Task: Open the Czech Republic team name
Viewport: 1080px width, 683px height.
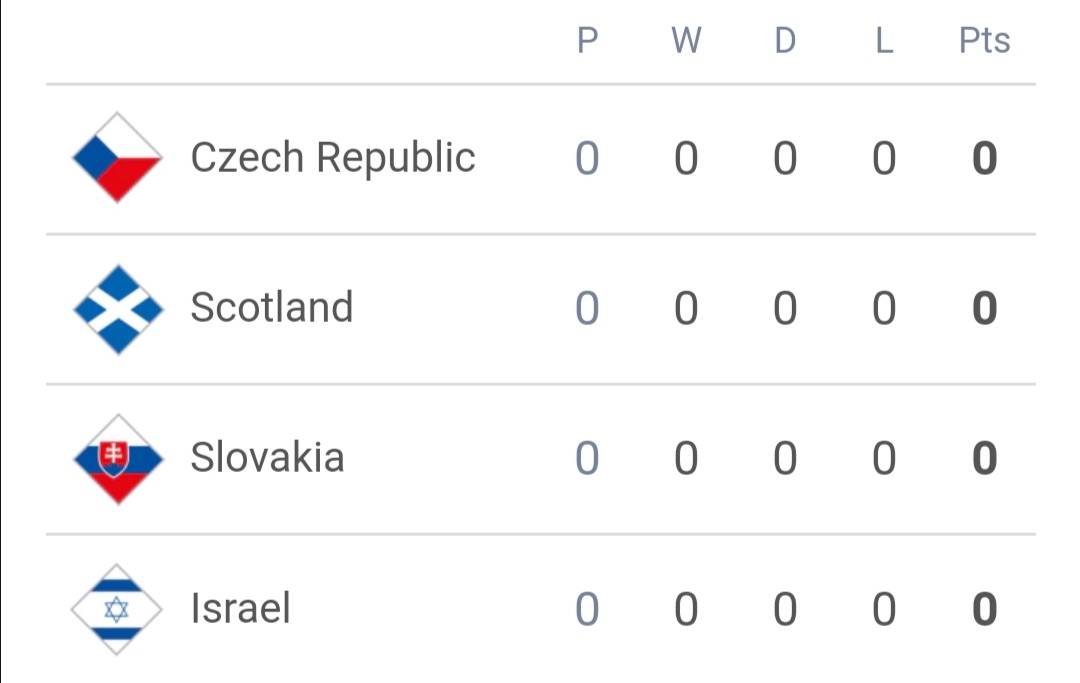Action: [333, 158]
